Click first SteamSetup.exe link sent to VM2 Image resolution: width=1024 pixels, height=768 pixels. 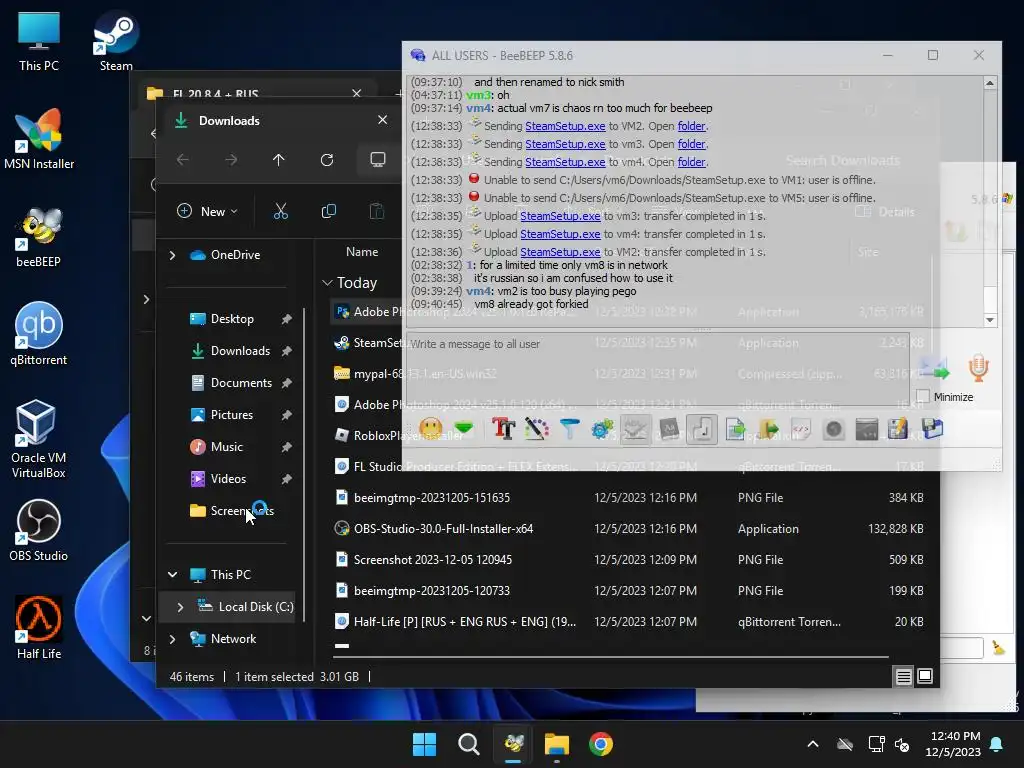(x=565, y=126)
